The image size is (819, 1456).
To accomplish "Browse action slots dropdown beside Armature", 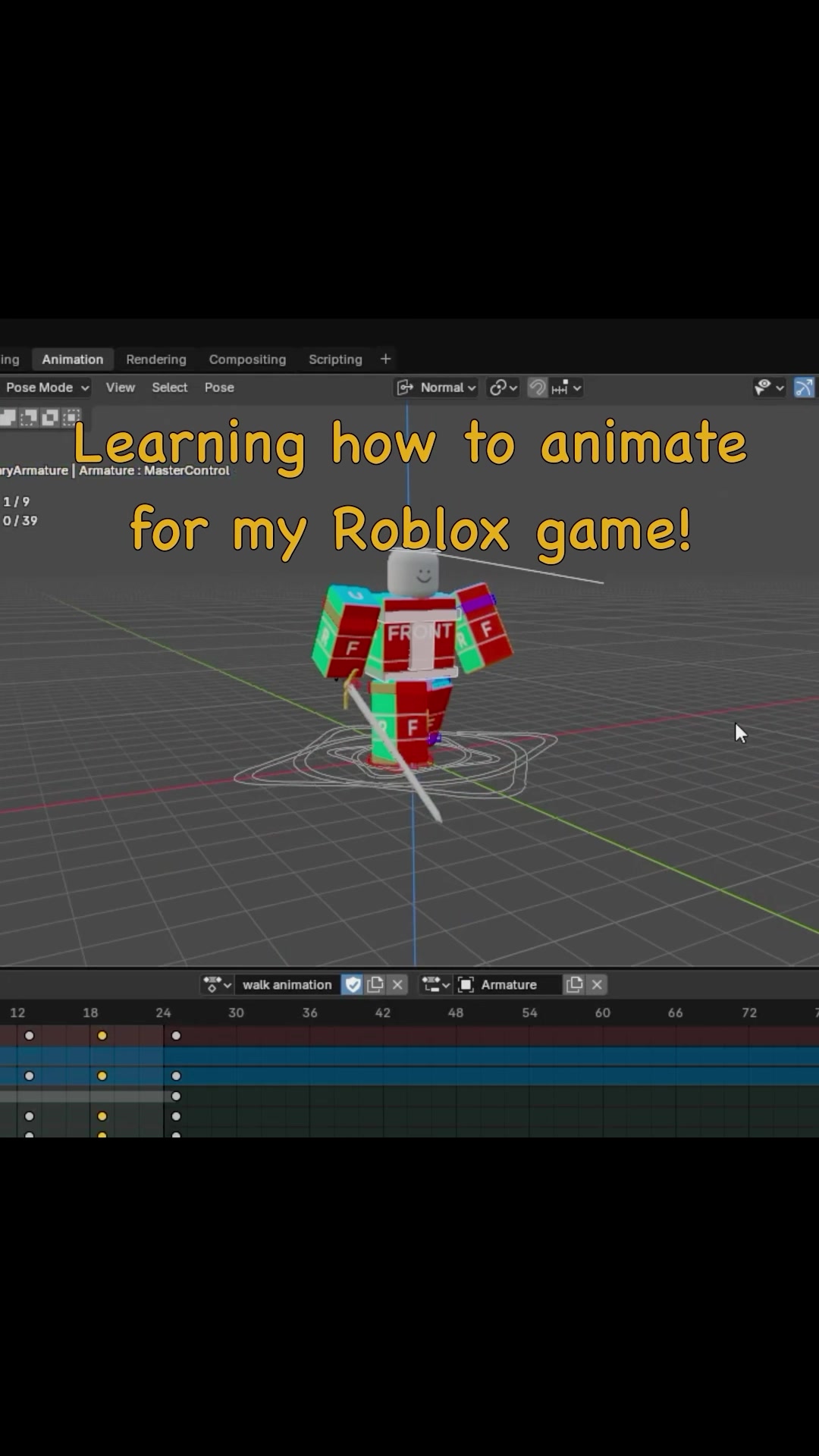I will 436,984.
